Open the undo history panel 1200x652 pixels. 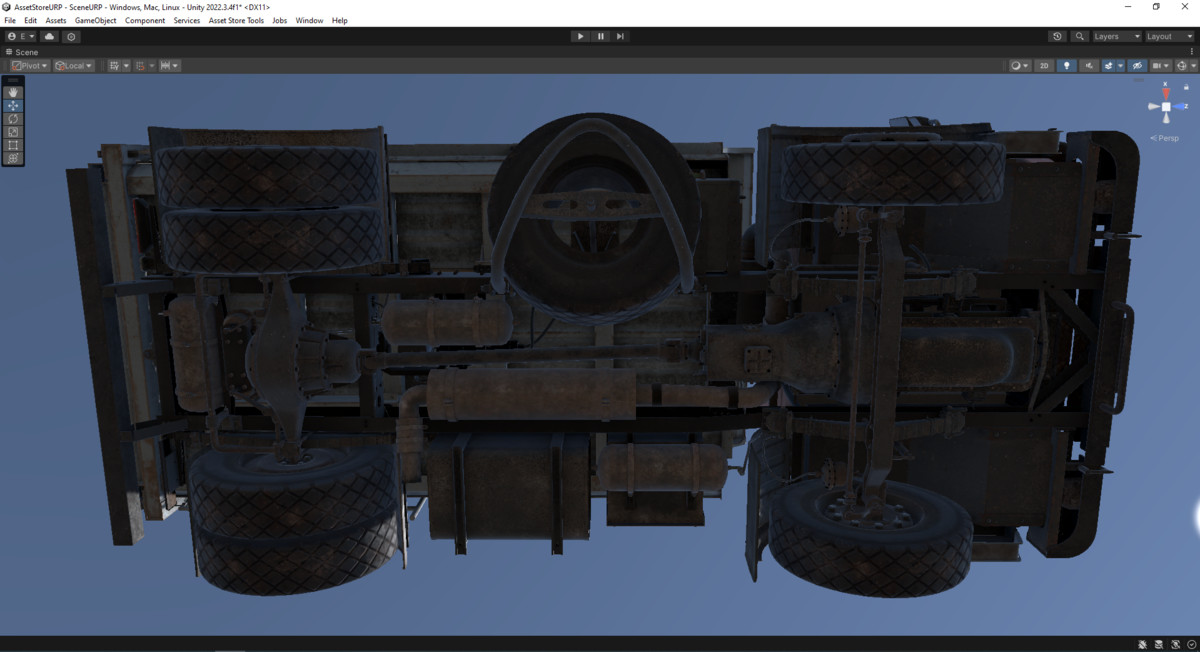coord(1057,36)
